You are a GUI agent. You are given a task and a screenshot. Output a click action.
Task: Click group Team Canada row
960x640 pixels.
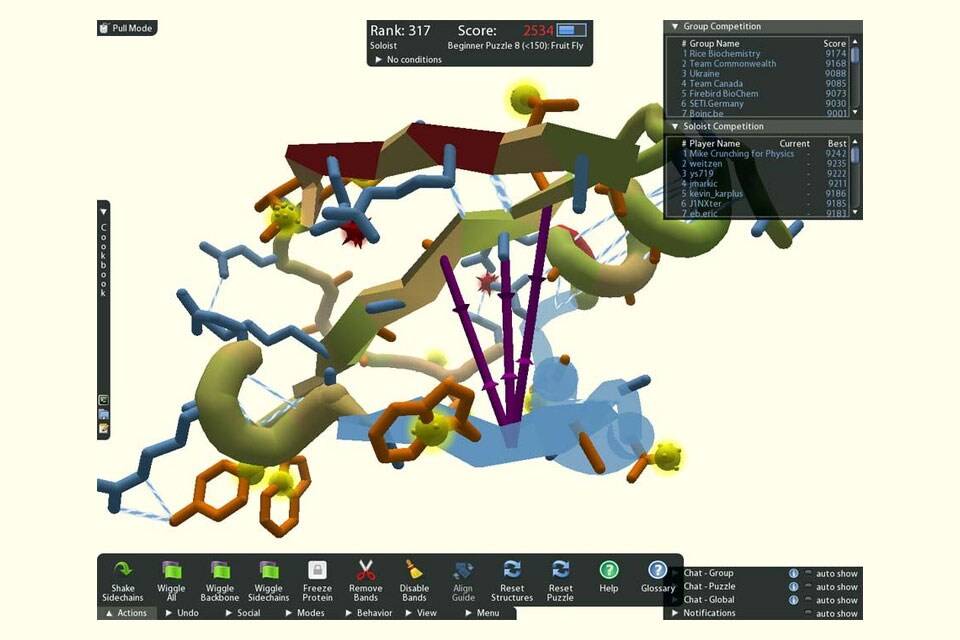point(763,83)
